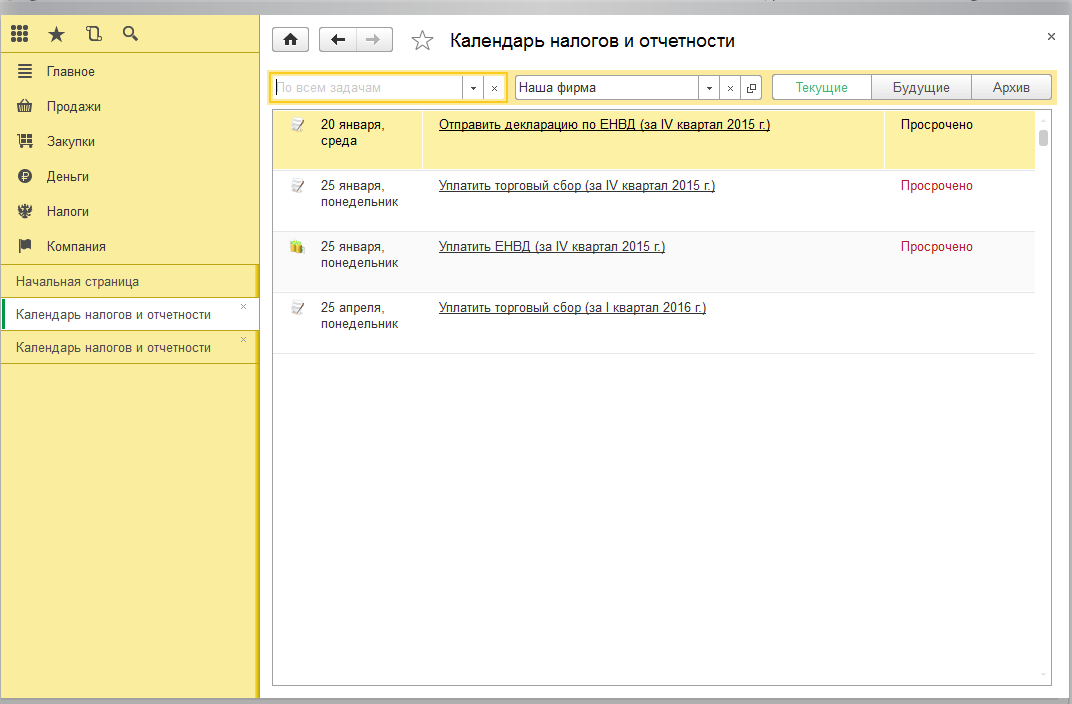Open the sections grid menu icon
Viewport: 1072px width, 704px height.
tap(19, 34)
